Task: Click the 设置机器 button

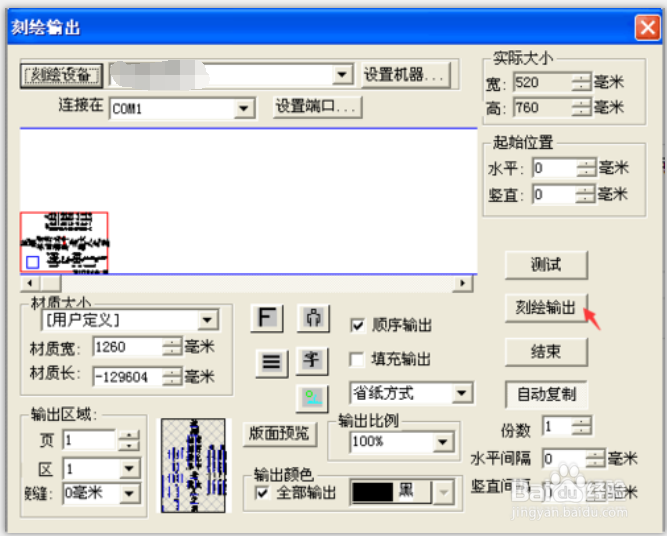Action: (x=405, y=75)
